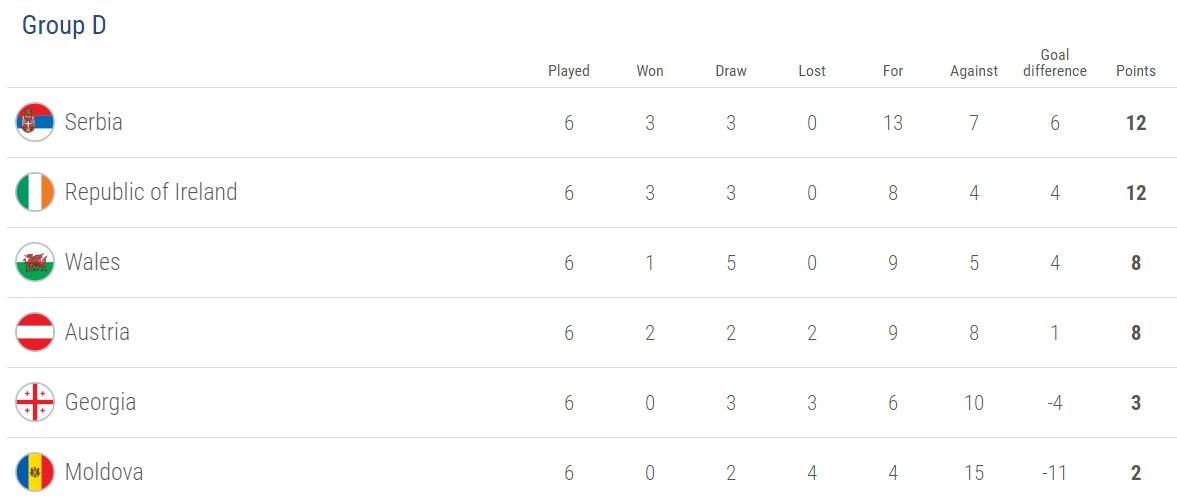This screenshot has height=503, width=1177.
Task: Open the Moldova team name link
Action: pyautogui.click(x=104, y=472)
